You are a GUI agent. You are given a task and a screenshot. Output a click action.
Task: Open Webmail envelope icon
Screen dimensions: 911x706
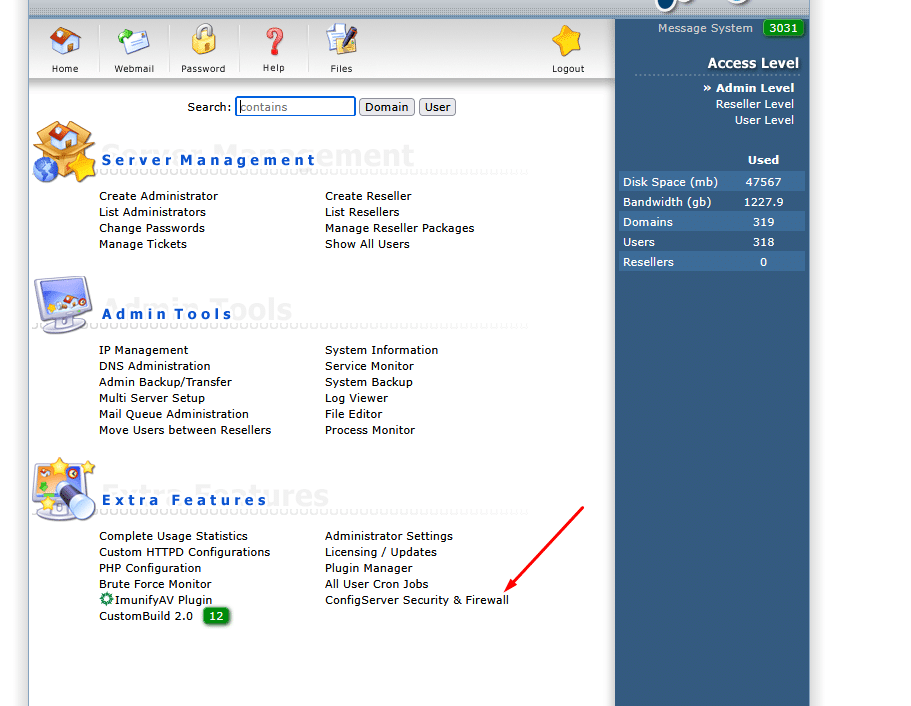[x=134, y=41]
